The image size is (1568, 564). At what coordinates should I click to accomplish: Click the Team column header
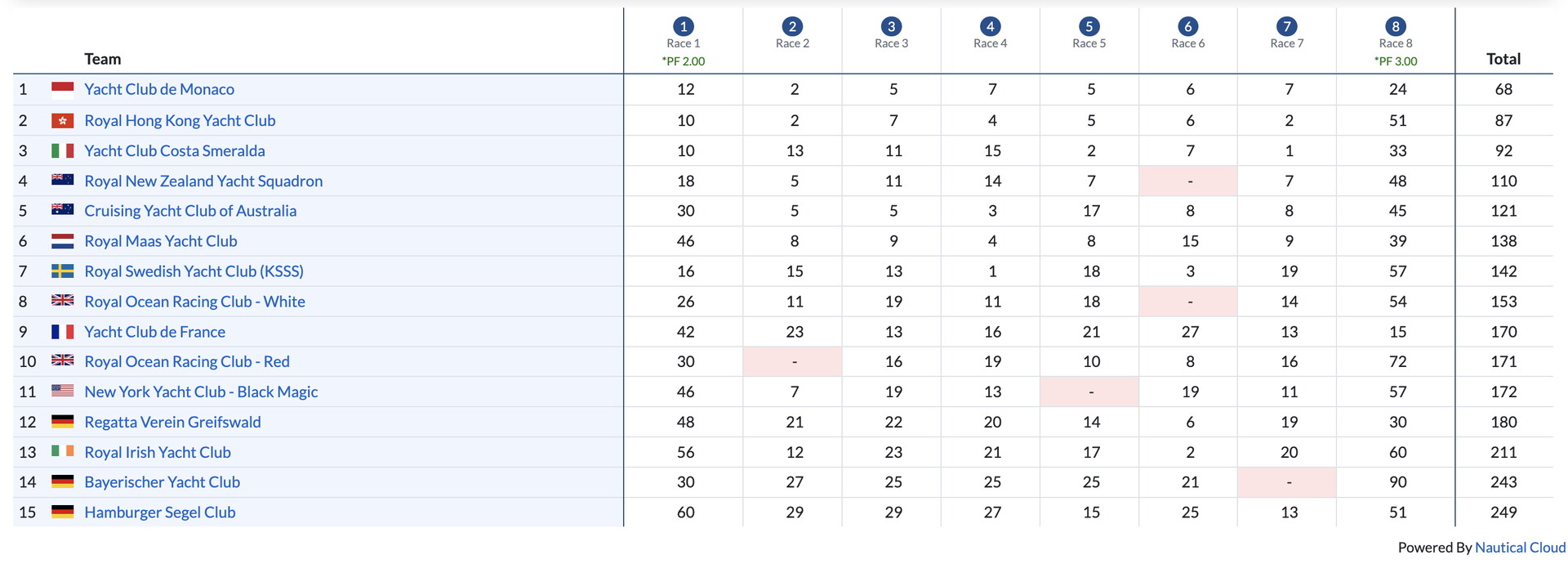(102, 59)
